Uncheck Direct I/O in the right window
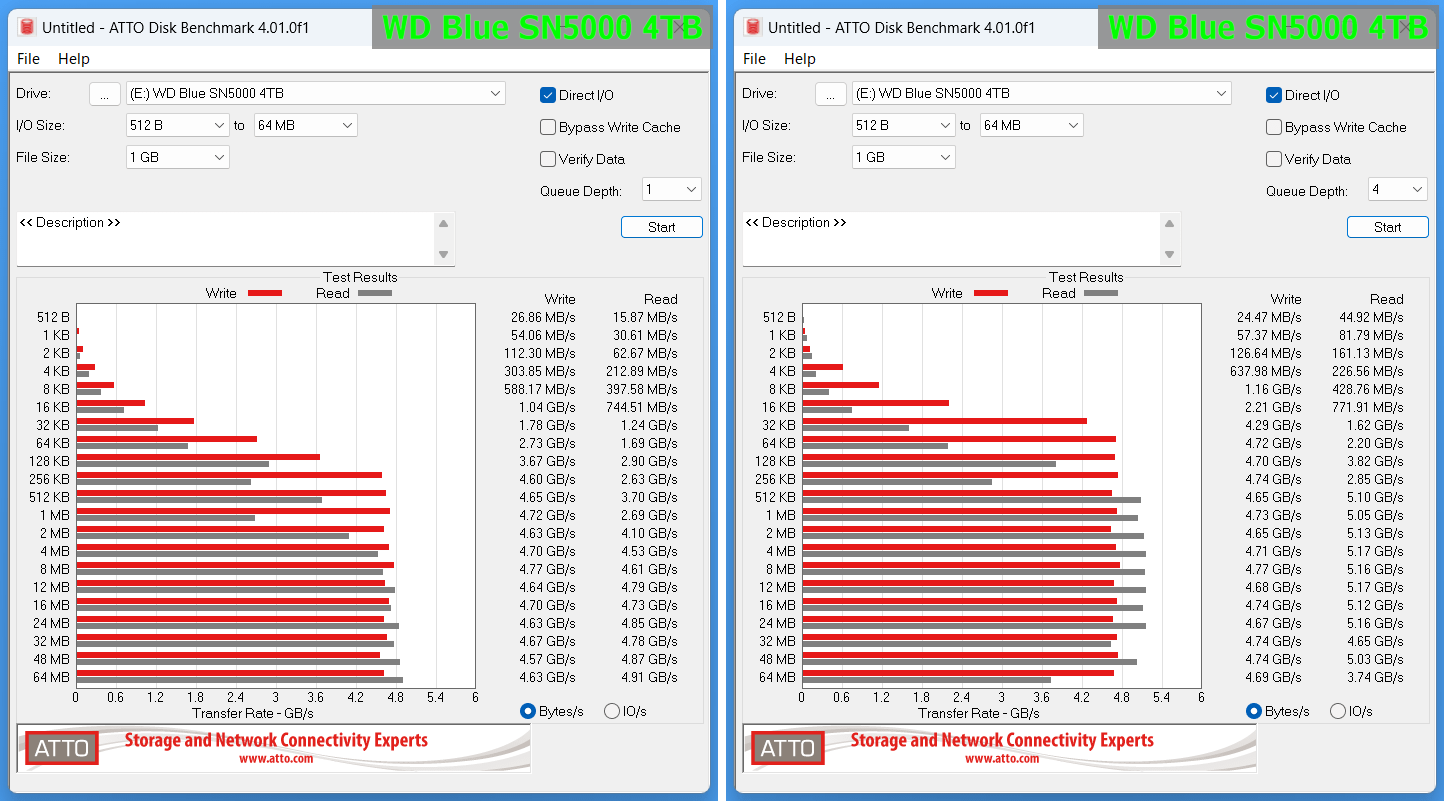Viewport: 1444px width, 801px height. [x=1274, y=95]
